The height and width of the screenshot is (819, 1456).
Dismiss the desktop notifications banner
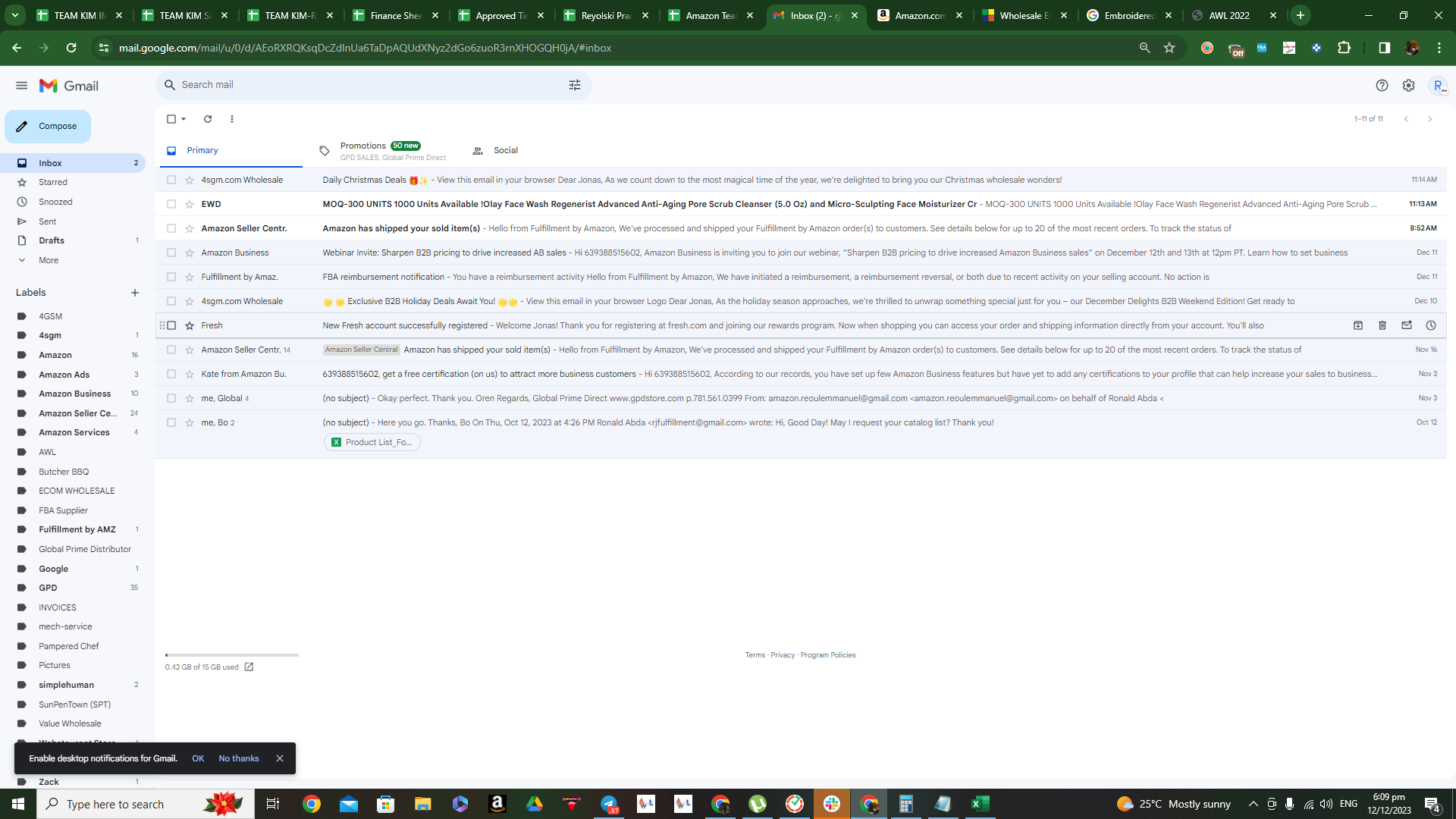tap(280, 758)
